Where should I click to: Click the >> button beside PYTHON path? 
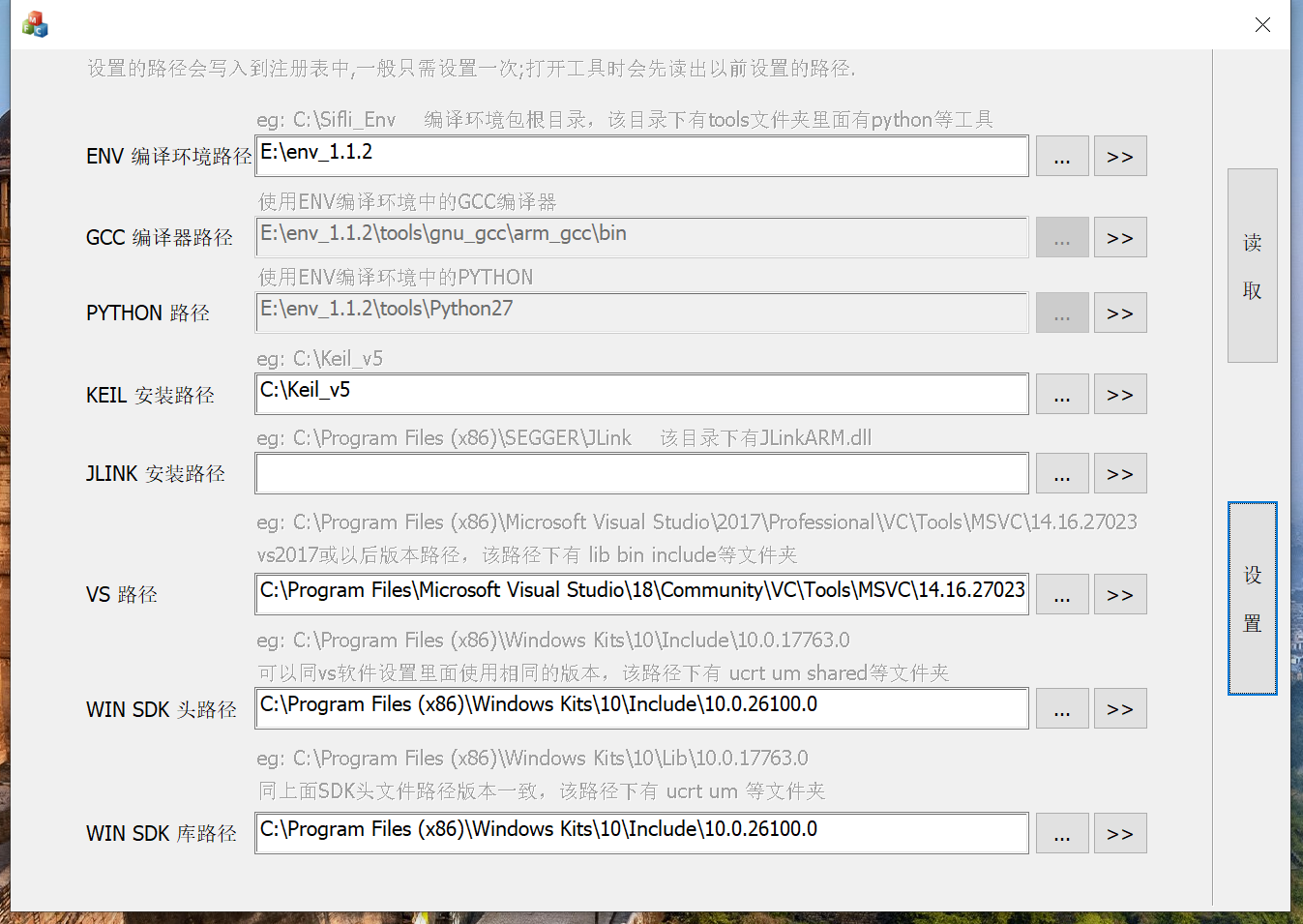[x=1120, y=313]
